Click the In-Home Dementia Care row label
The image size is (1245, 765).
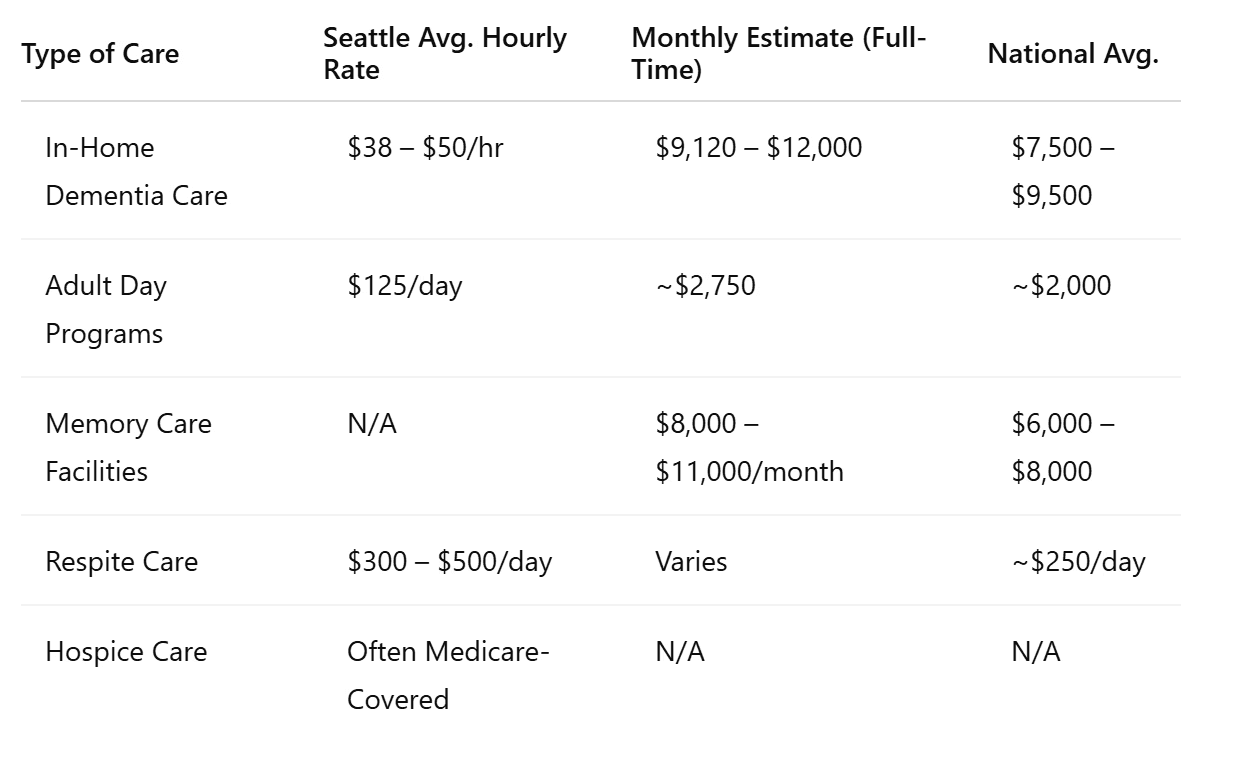tap(136, 171)
